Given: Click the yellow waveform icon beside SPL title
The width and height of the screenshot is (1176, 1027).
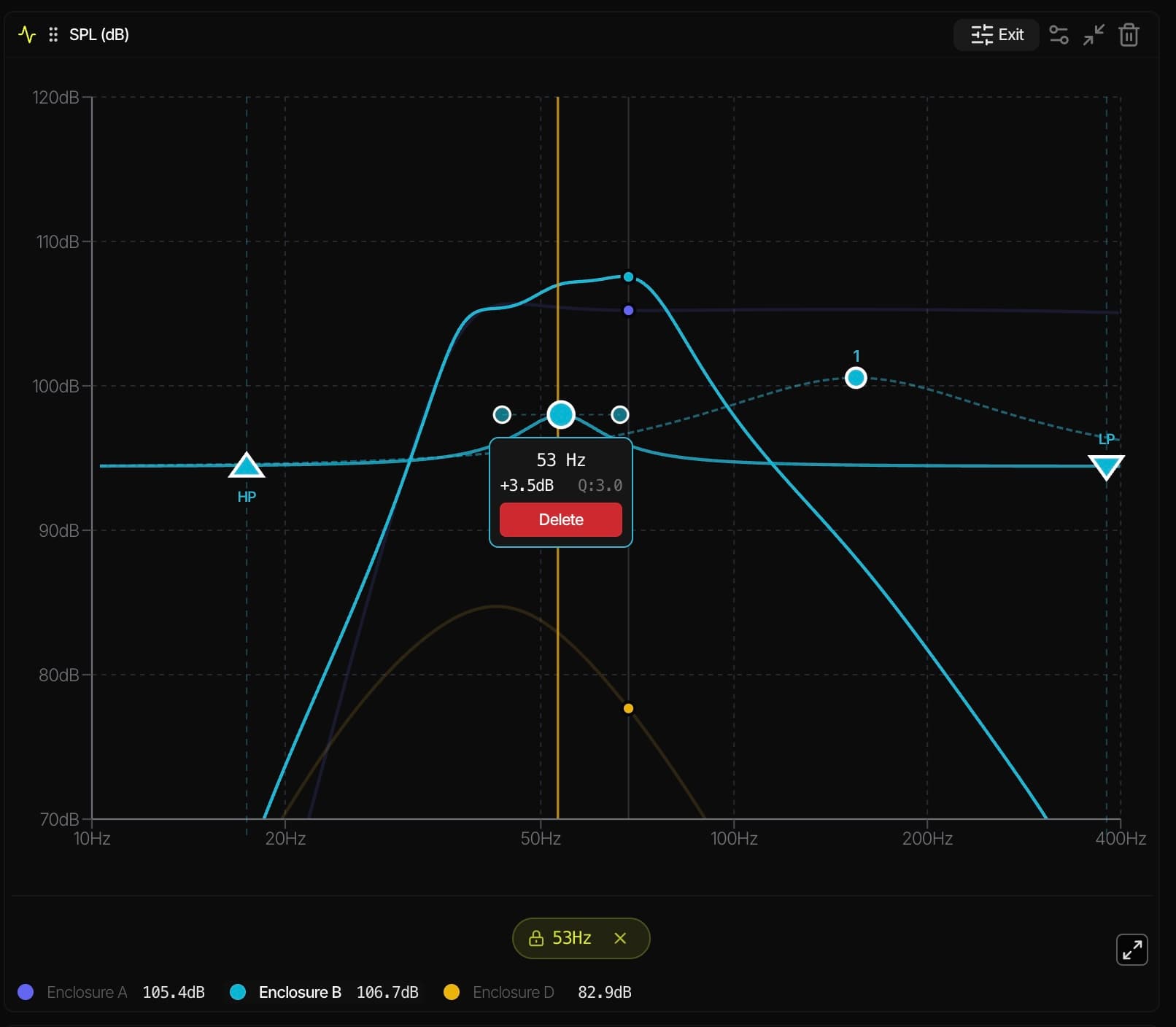Looking at the screenshot, I should pos(26,34).
